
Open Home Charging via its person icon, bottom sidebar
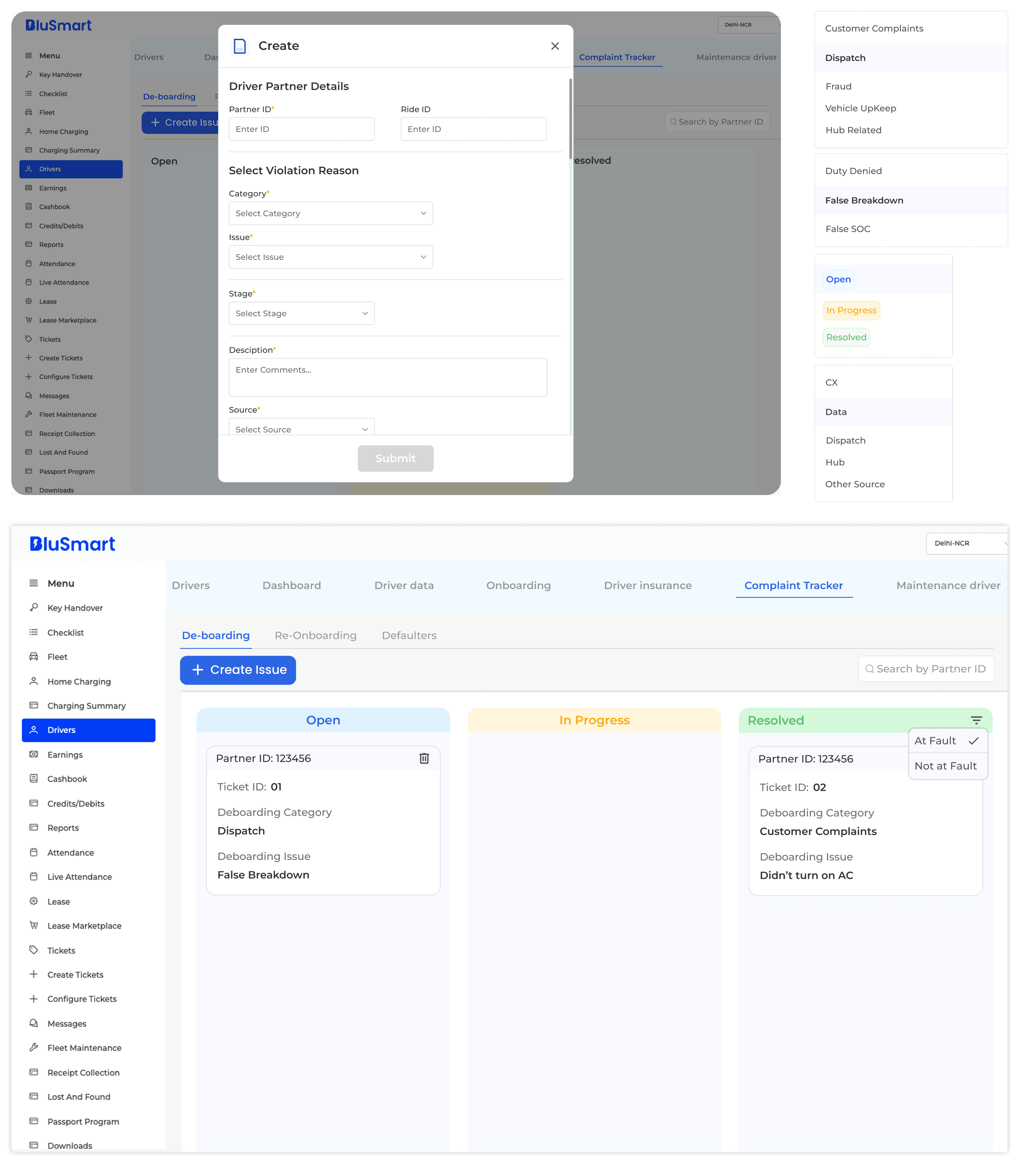34,681
